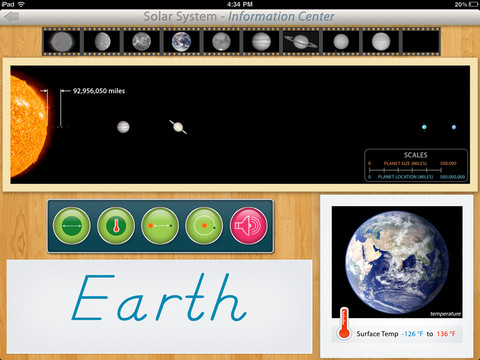The width and height of the screenshot is (480, 360).
Task: Choose the Uranus thumbnail in the filmstrip
Action: click(341, 42)
